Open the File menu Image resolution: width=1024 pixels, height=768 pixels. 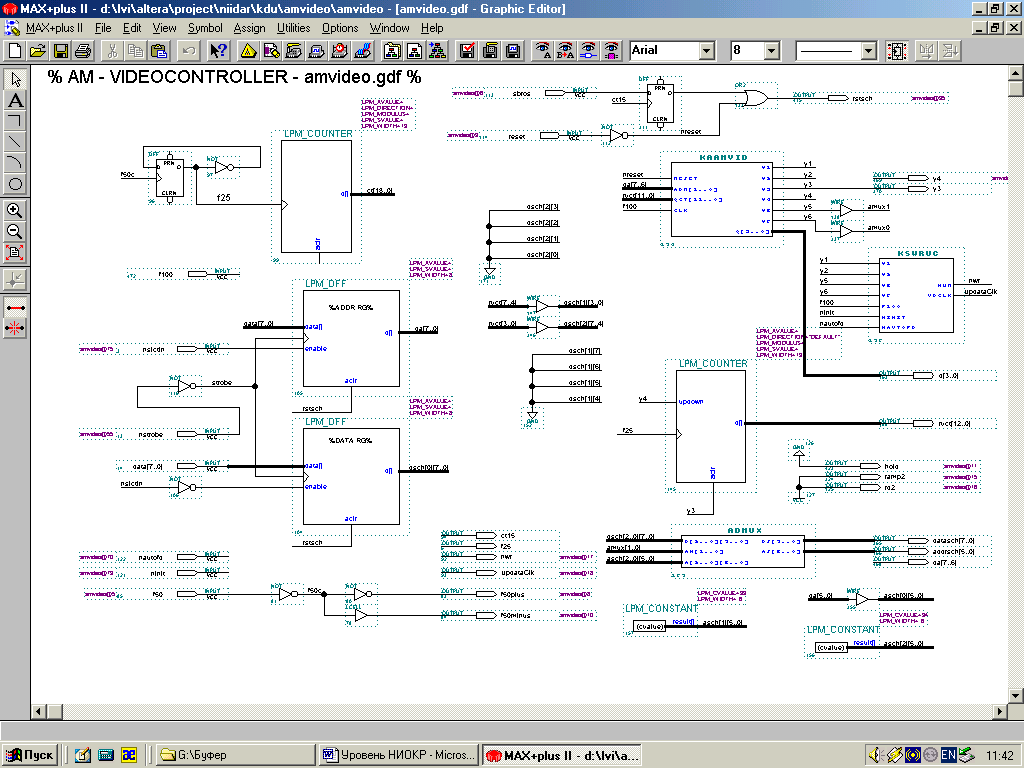pyautogui.click(x=103, y=28)
